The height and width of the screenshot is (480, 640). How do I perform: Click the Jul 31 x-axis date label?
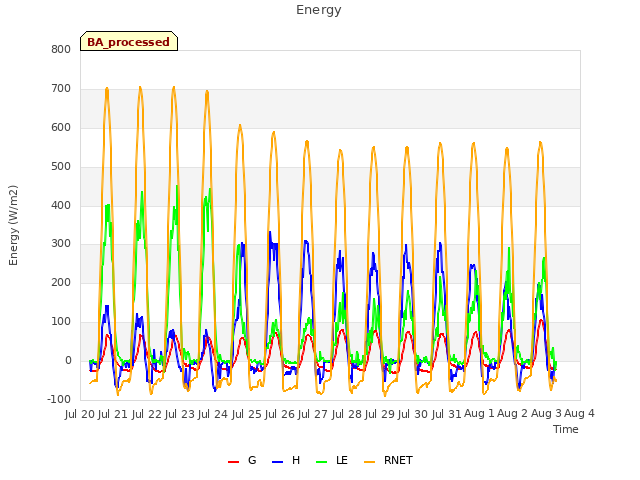coord(446,414)
